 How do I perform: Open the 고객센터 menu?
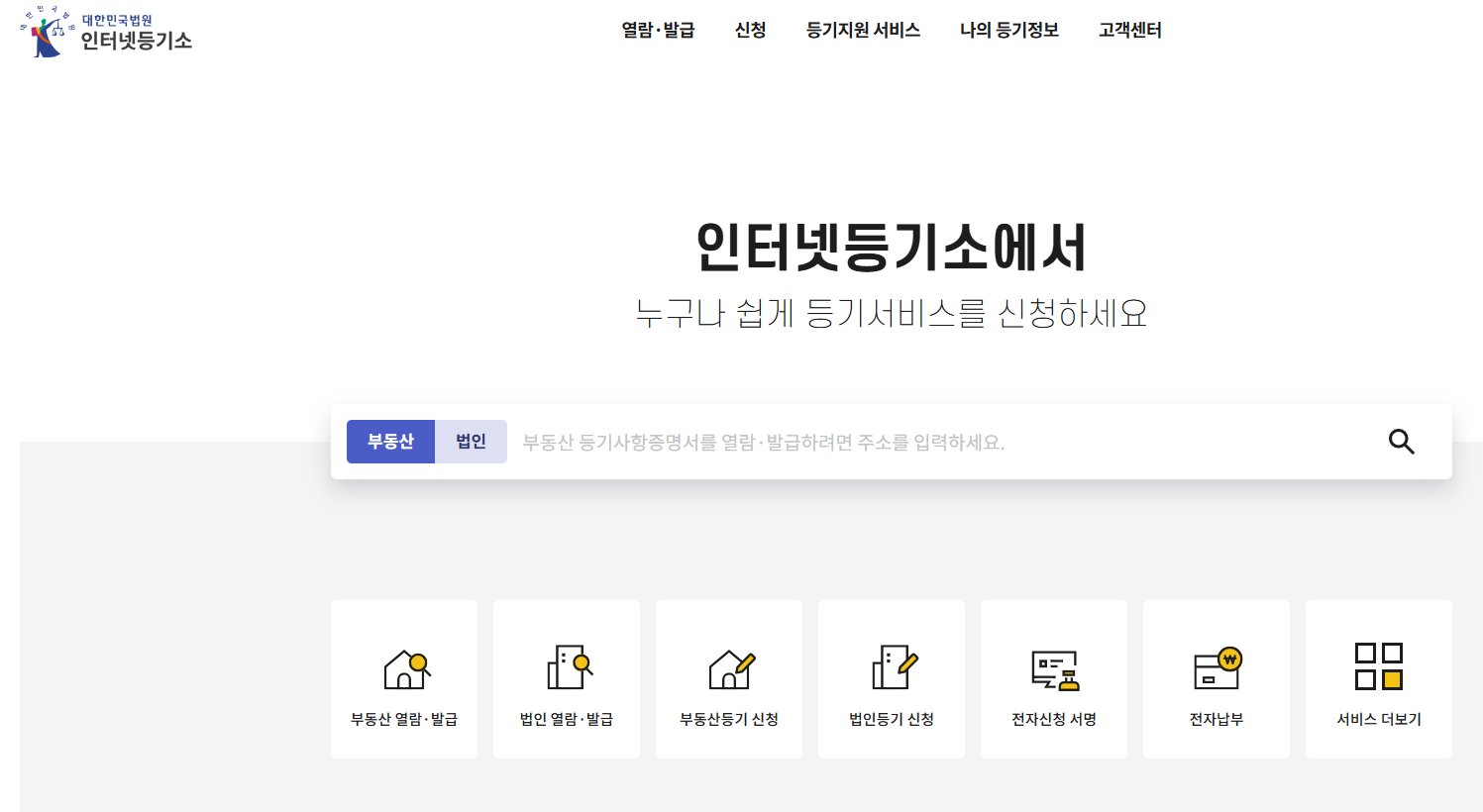1130,31
